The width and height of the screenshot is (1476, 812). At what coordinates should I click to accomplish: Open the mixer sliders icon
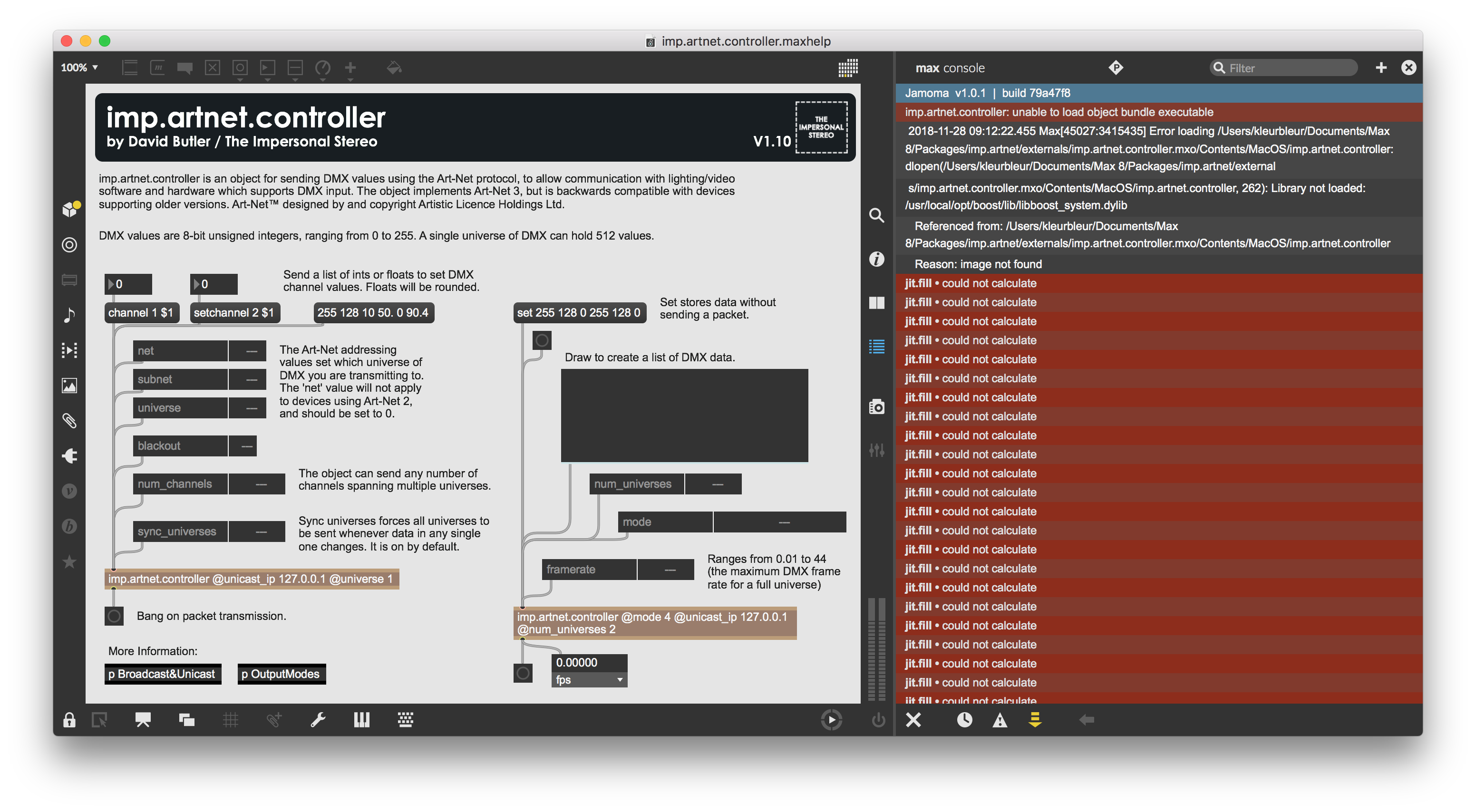[x=877, y=450]
